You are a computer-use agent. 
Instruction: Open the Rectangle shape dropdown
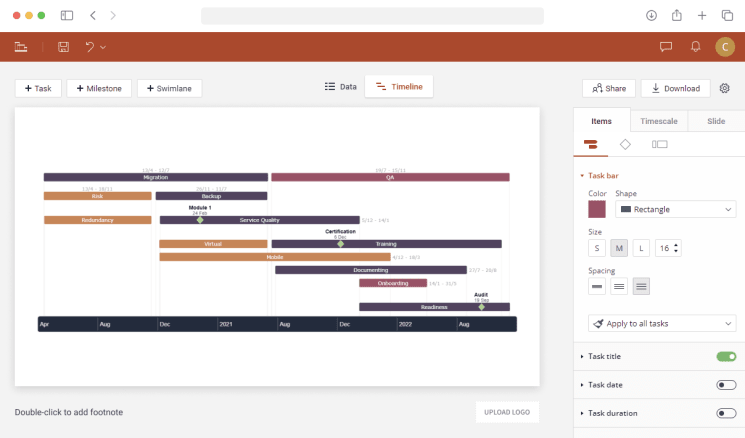(x=675, y=209)
